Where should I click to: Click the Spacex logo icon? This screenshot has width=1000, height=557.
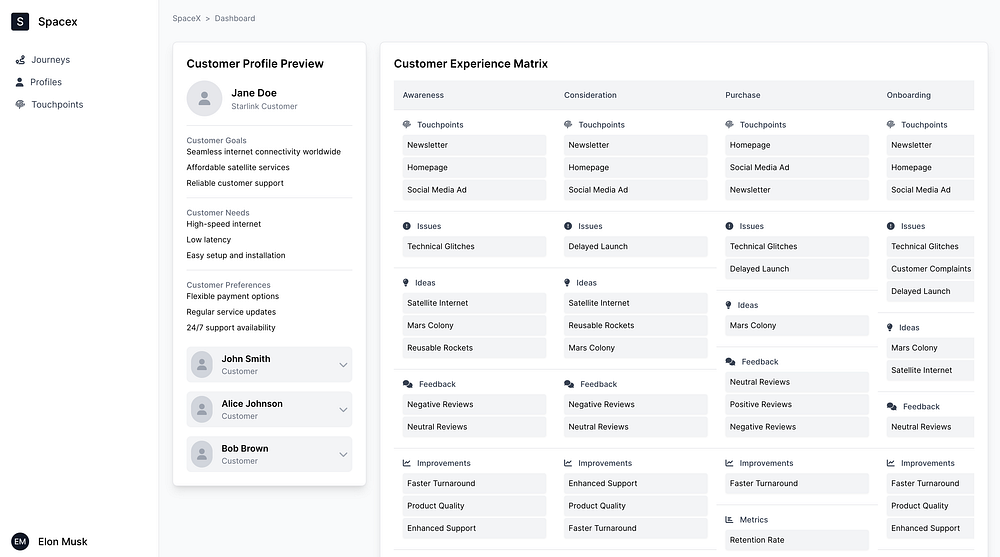point(20,21)
